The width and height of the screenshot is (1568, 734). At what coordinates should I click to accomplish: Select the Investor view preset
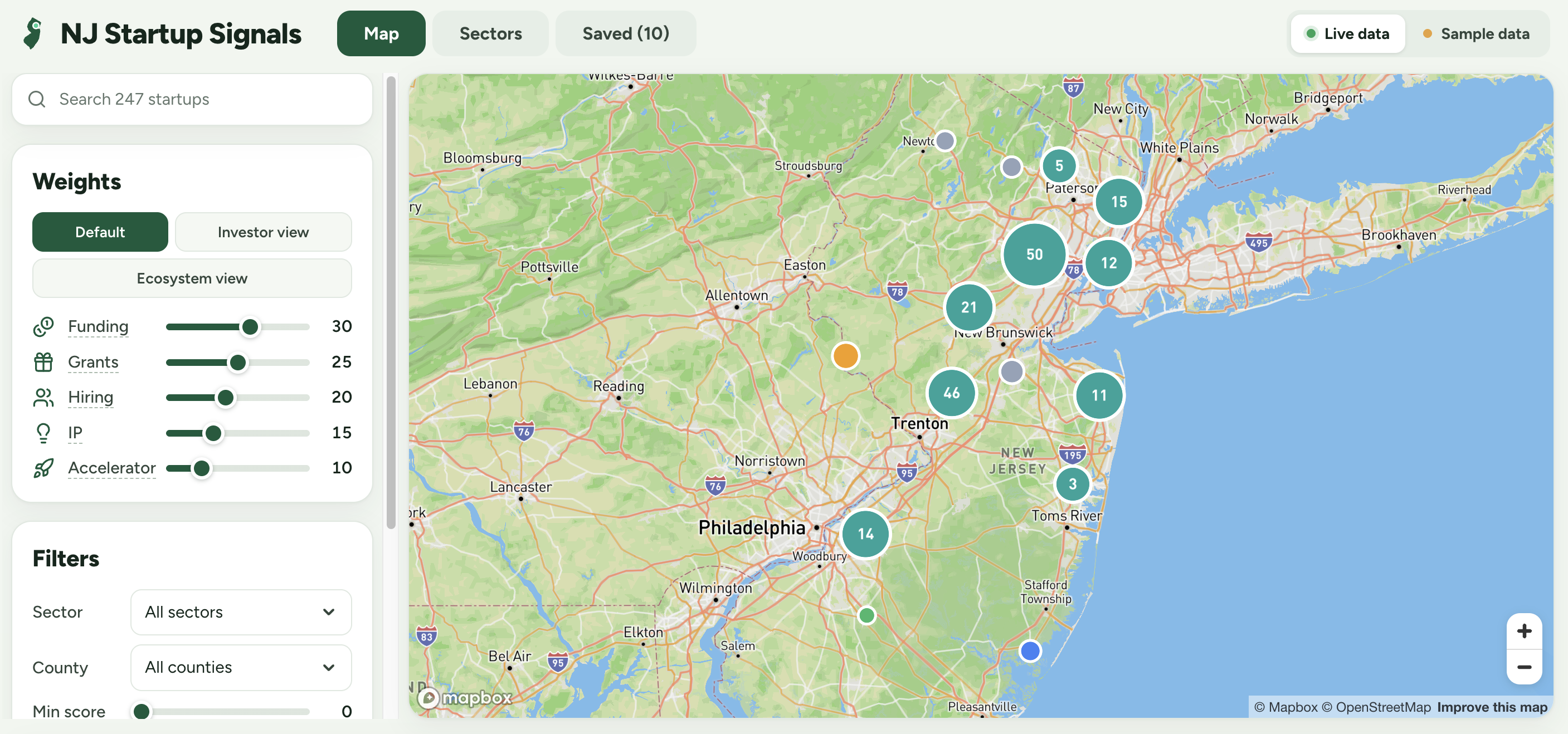pos(263,232)
